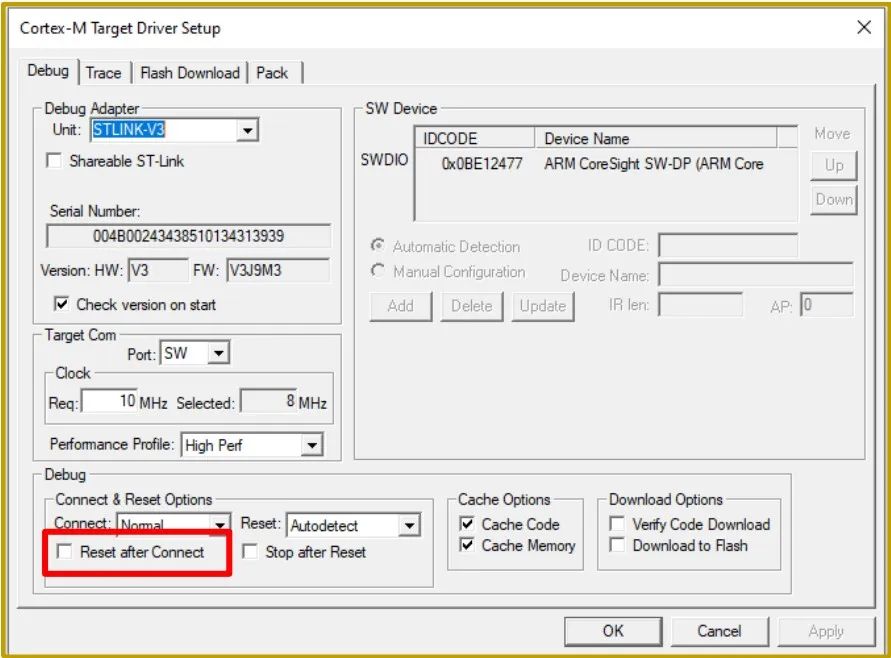Check the Download to Flash option
Screen dimensions: 891x658
(x=618, y=546)
